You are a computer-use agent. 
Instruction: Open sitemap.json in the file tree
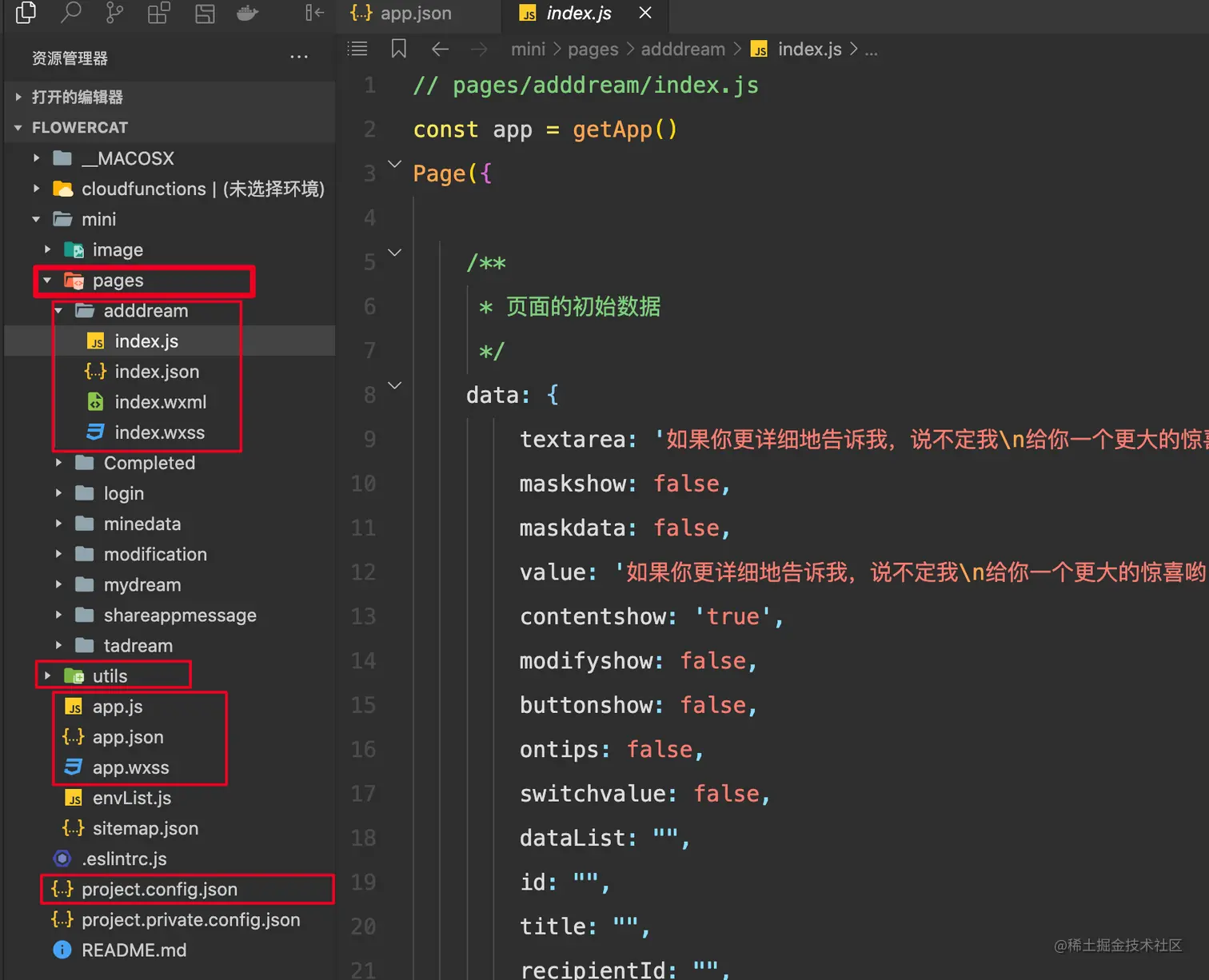pos(170,828)
